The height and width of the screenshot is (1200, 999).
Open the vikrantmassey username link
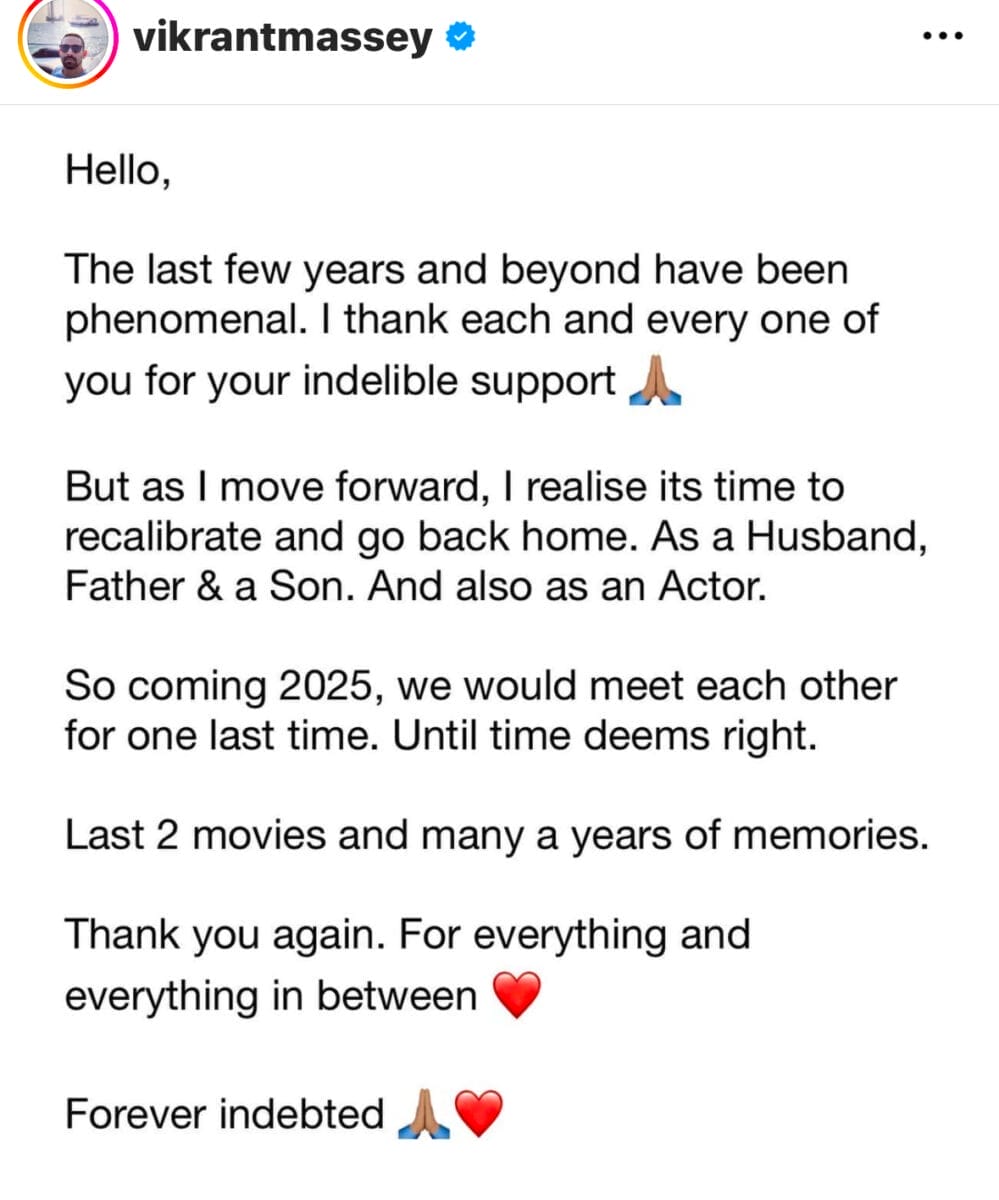[284, 39]
